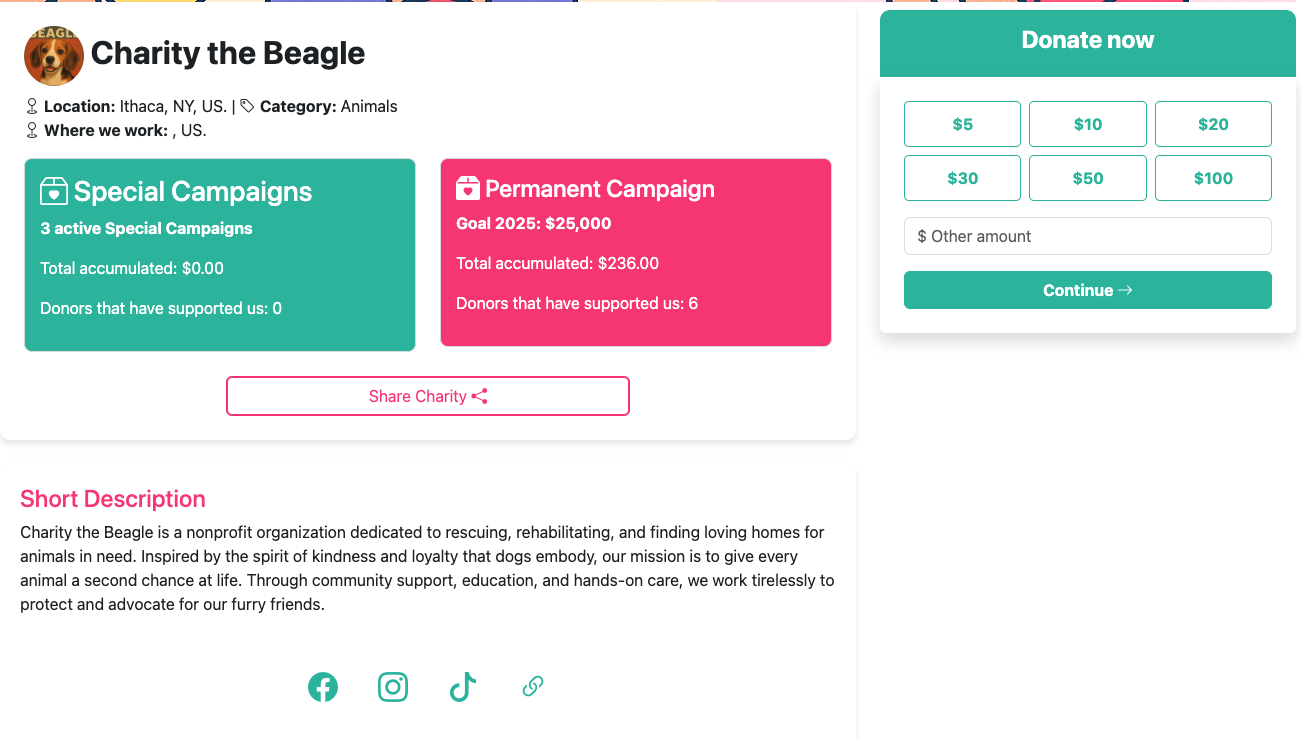Pick the $30 donation amount
The image size is (1301, 738).
coord(962,178)
